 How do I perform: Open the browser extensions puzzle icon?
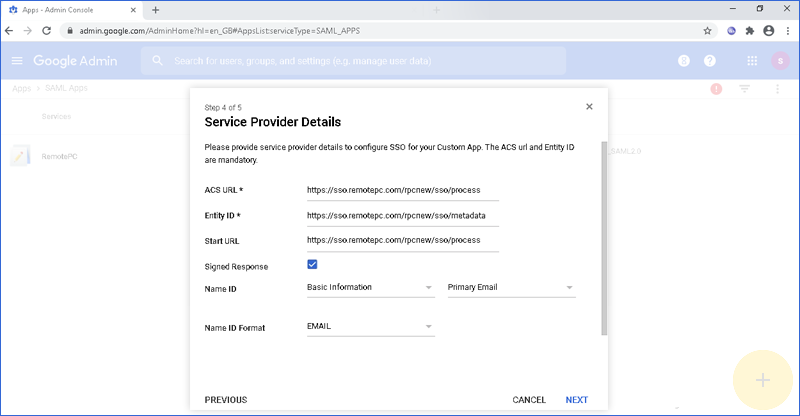click(749, 31)
